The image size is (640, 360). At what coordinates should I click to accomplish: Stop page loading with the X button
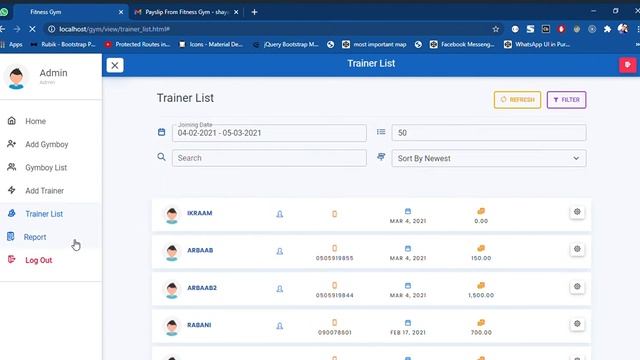pos(32,29)
